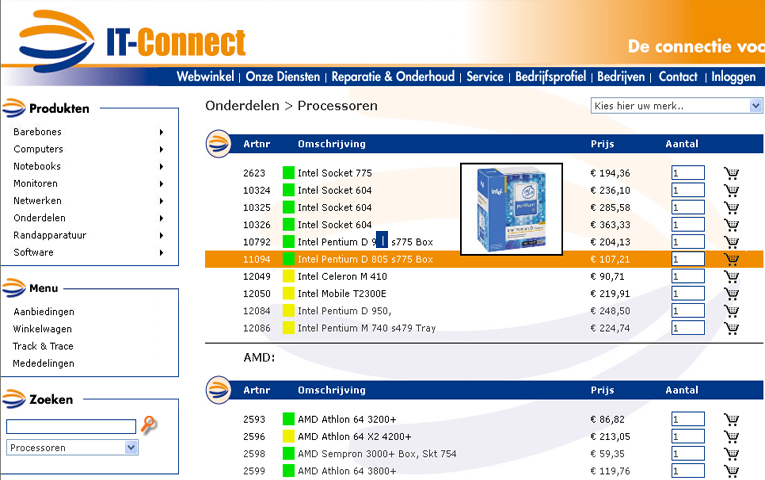Click quantity field for Intel Socket 775
Screen dimensions: 765x480
coord(688,173)
